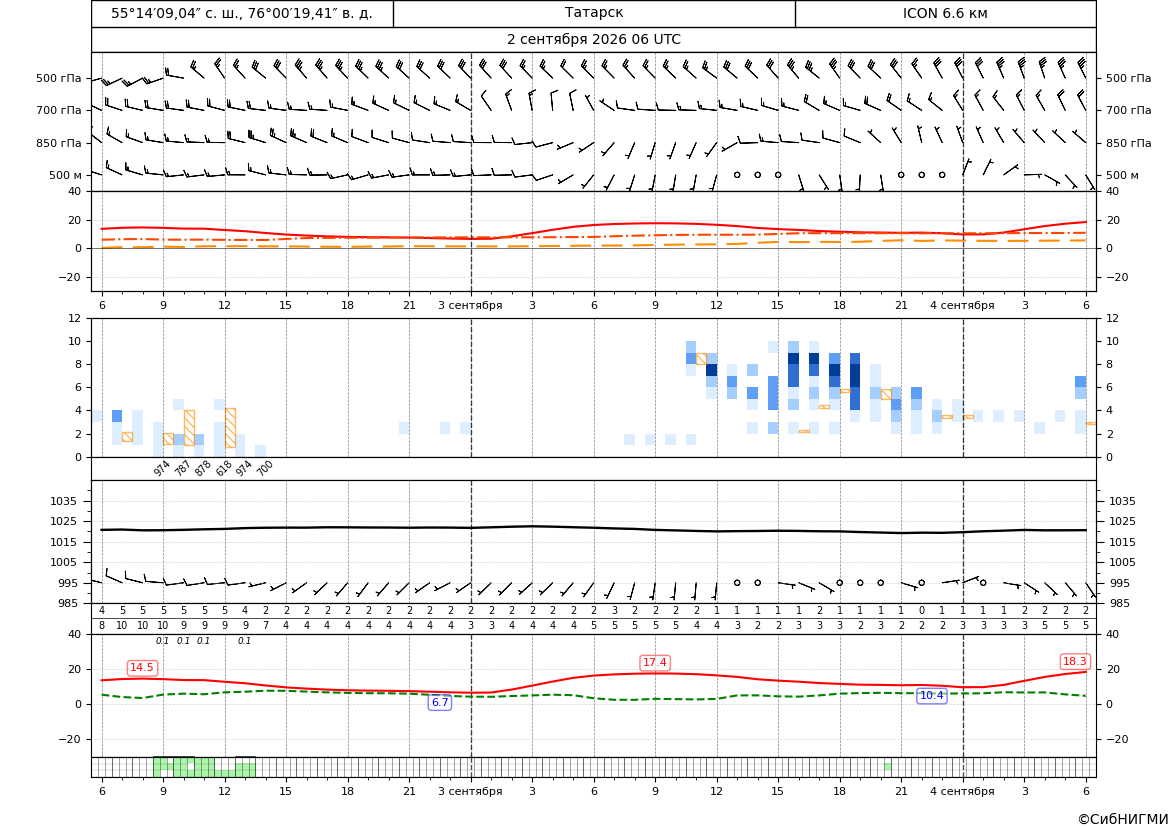Click the 500 м level label on left

click(x=66, y=175)
